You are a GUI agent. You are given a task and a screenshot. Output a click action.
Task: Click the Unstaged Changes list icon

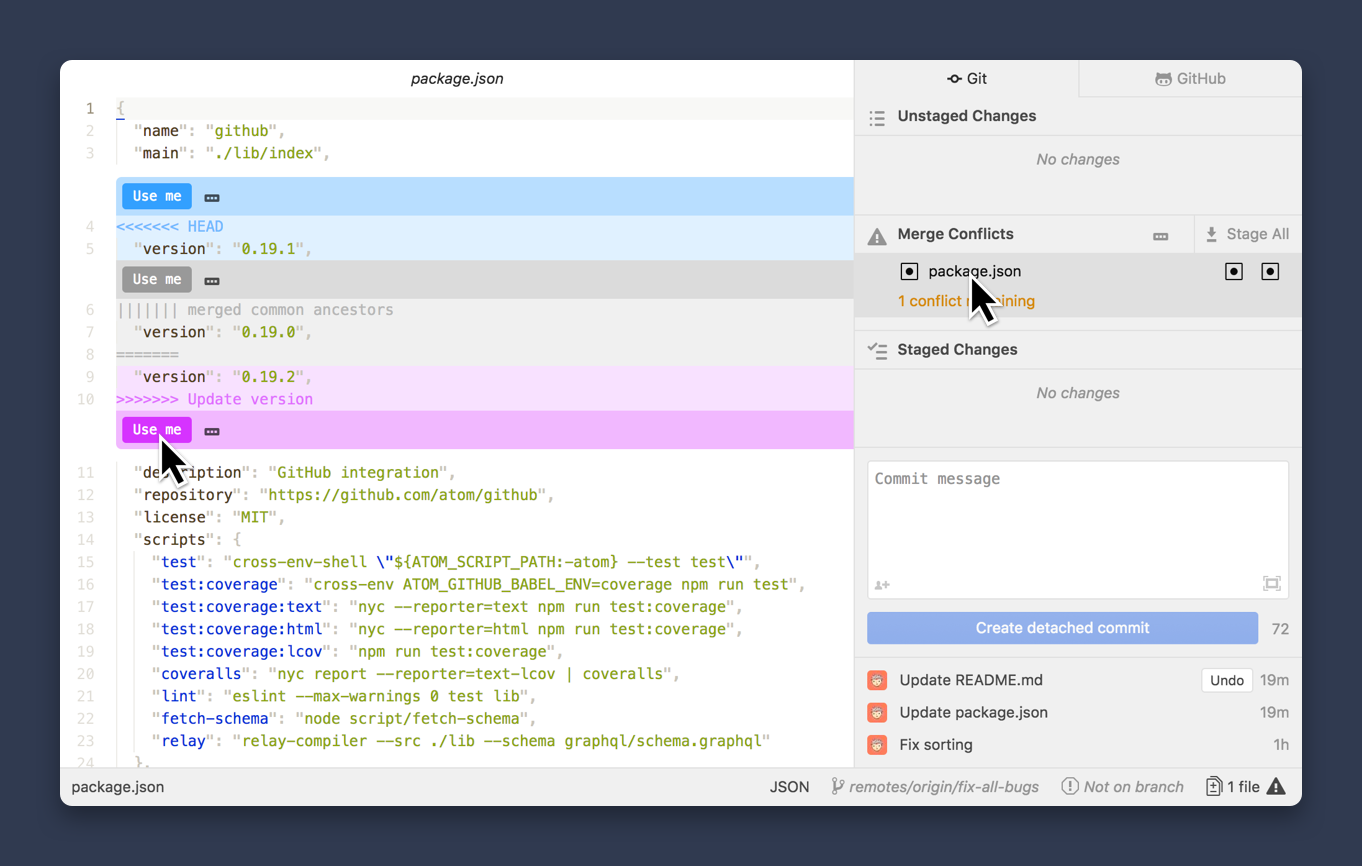tap(877, 118)
